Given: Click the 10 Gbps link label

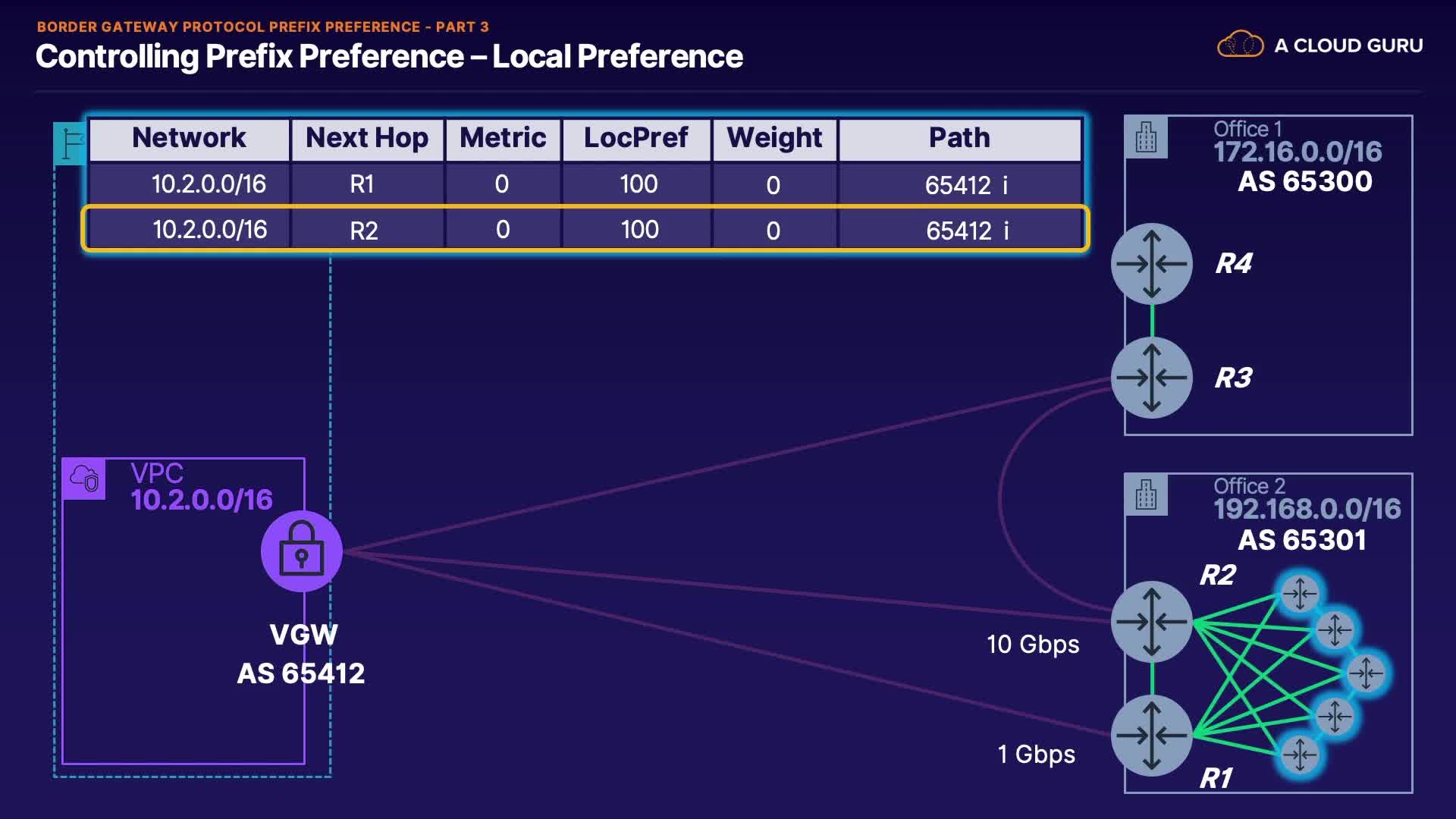Looking at the screenshot, I should [1033, 645].
